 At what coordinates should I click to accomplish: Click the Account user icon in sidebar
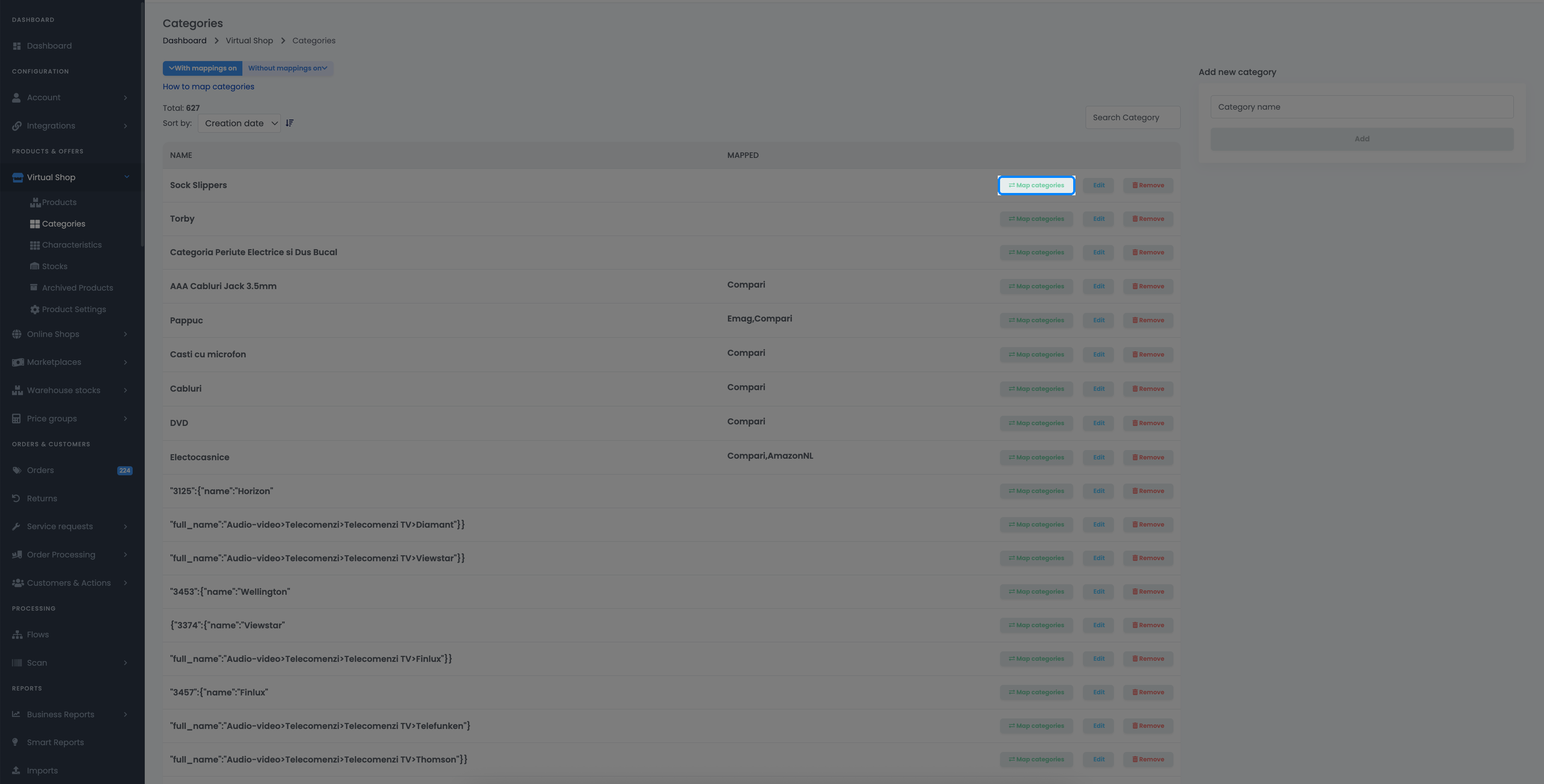(x=17, y=98)
